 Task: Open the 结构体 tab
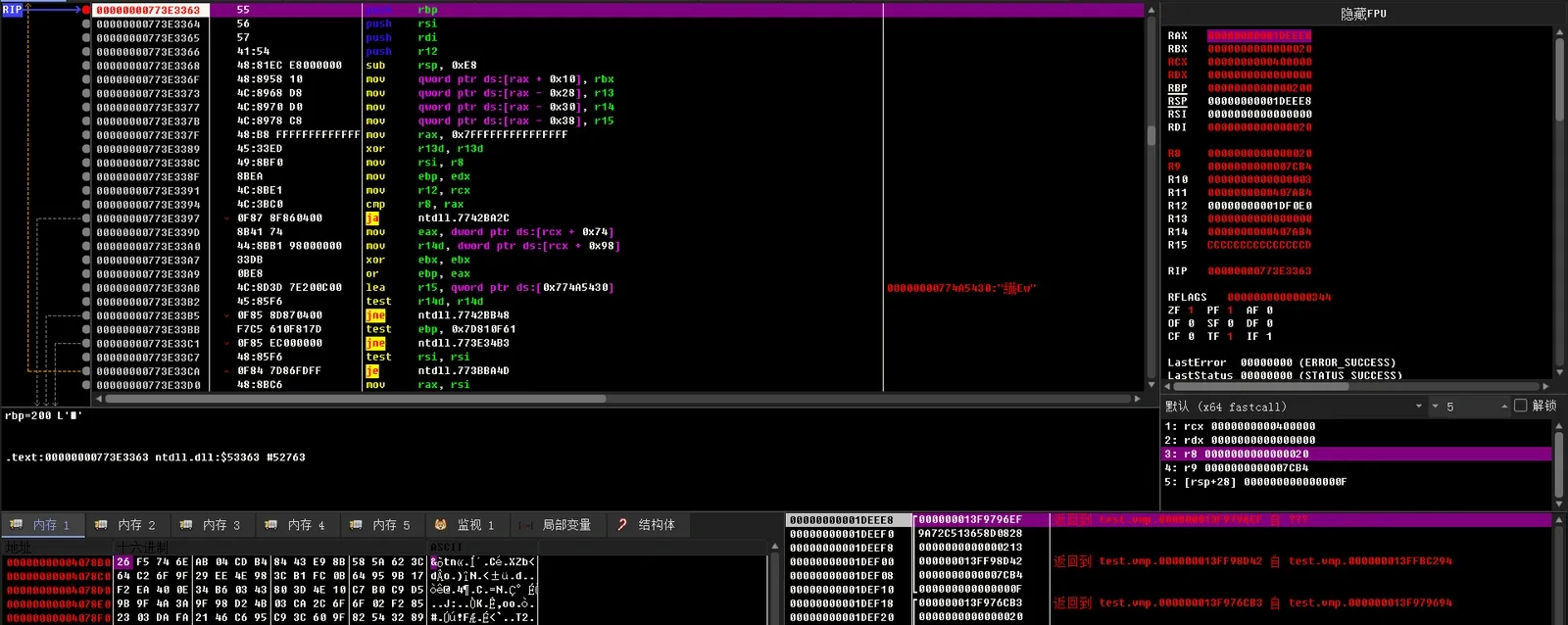click(x=647, y=525)
